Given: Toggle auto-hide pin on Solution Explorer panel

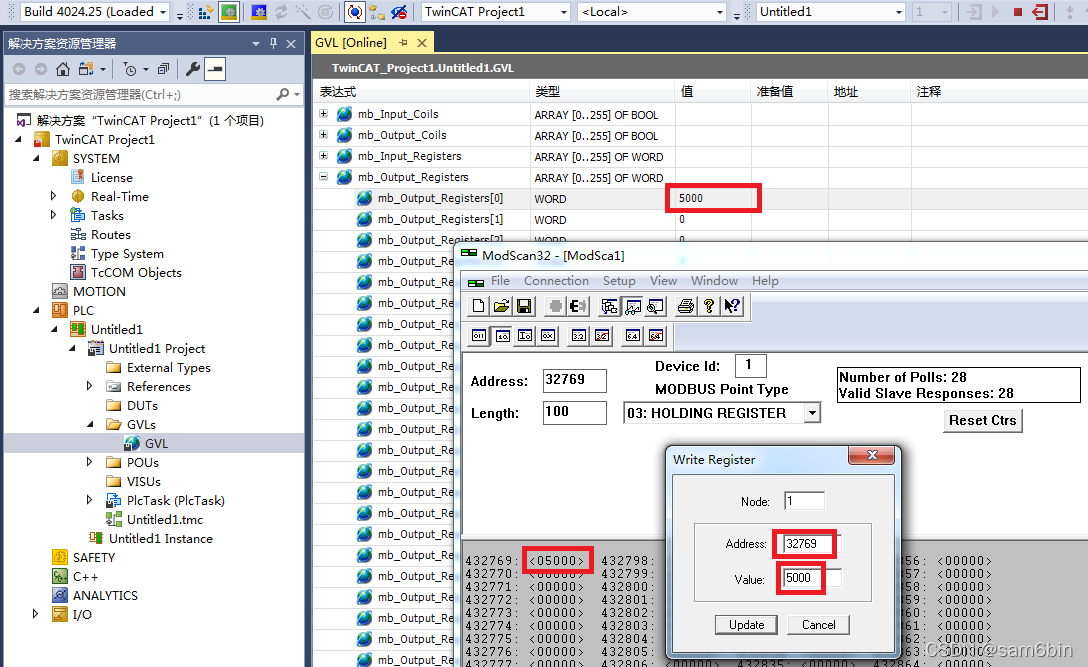Looking at the screenshot, I should 273,44.
